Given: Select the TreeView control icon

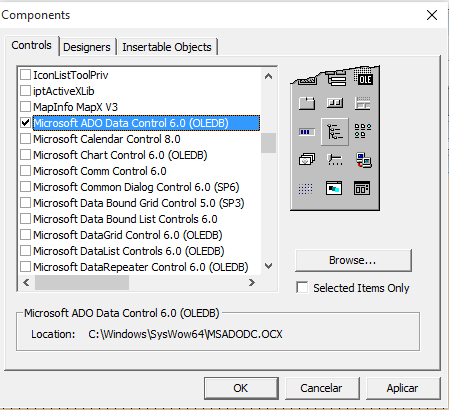Looking at the screenshot, I should [x=335, y=132].
